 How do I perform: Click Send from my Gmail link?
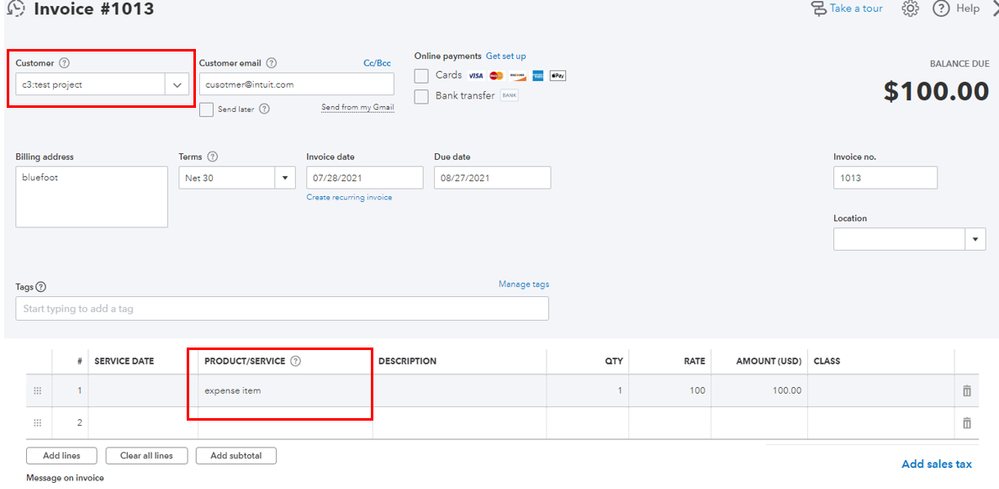[357, 107]
